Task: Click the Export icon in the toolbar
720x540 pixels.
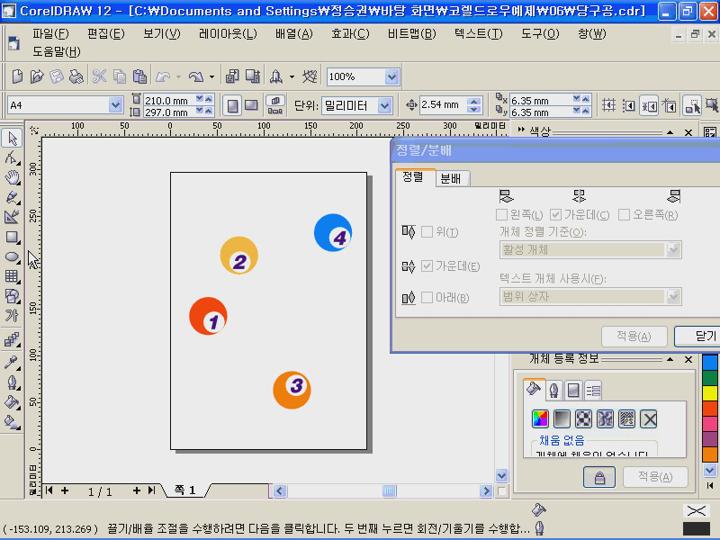Action: 253,76
